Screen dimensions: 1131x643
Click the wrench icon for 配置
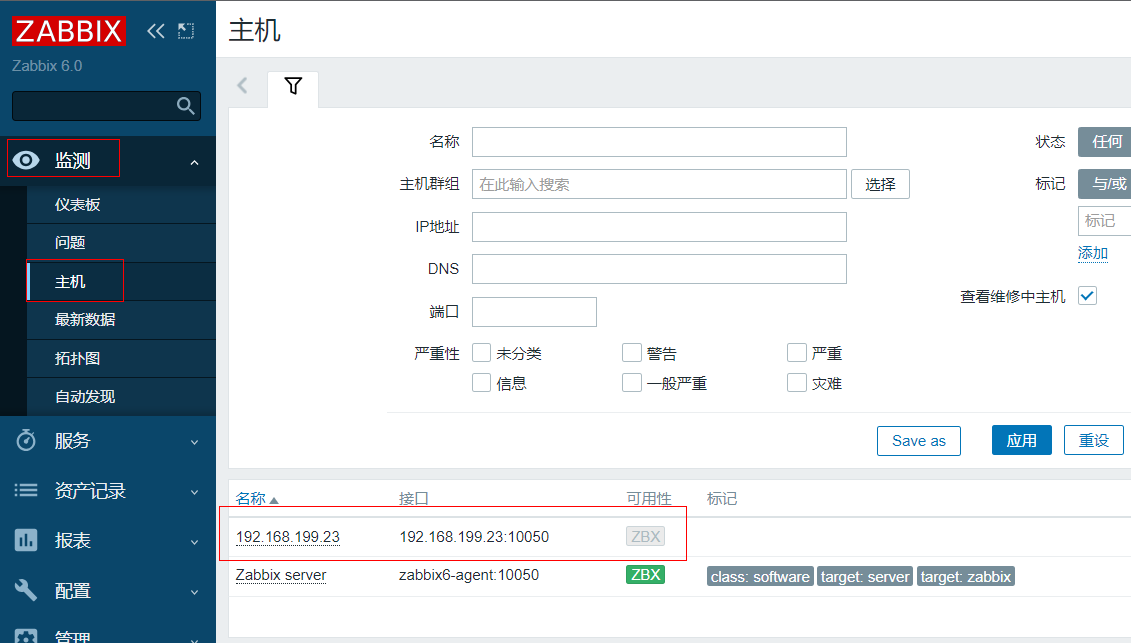[26, 590]
